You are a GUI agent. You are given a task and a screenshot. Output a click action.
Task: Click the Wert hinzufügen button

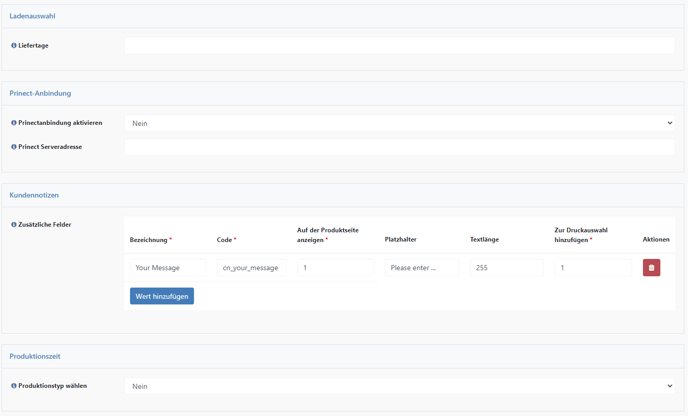pos(162,296)
